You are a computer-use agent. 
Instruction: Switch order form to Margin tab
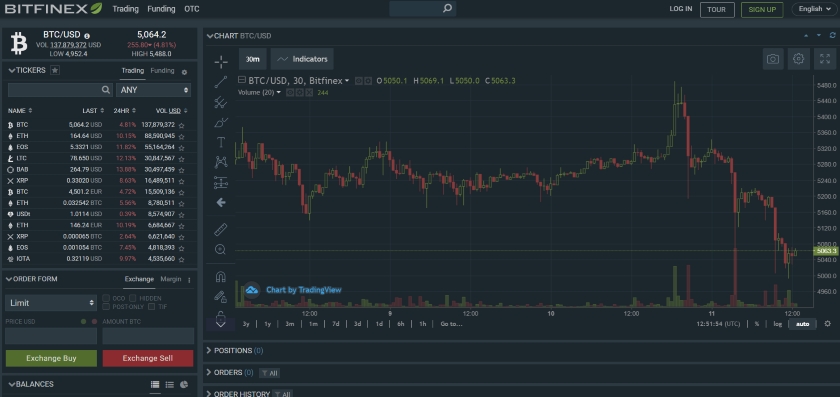tap(171, 279)
